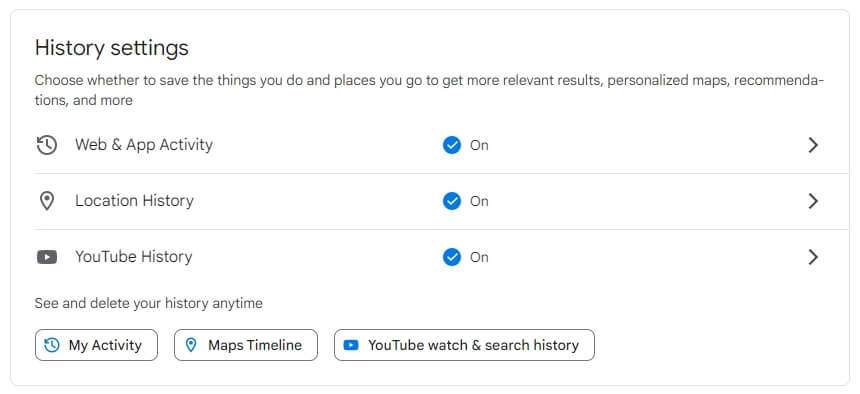Open My Activity page
This screenshot has height=394, width=860.
96,345
